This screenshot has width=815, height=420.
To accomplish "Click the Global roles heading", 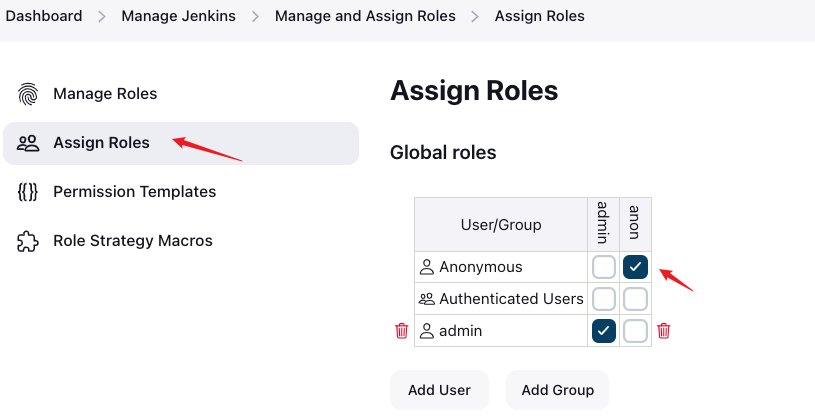I will (x=443, y=152).
